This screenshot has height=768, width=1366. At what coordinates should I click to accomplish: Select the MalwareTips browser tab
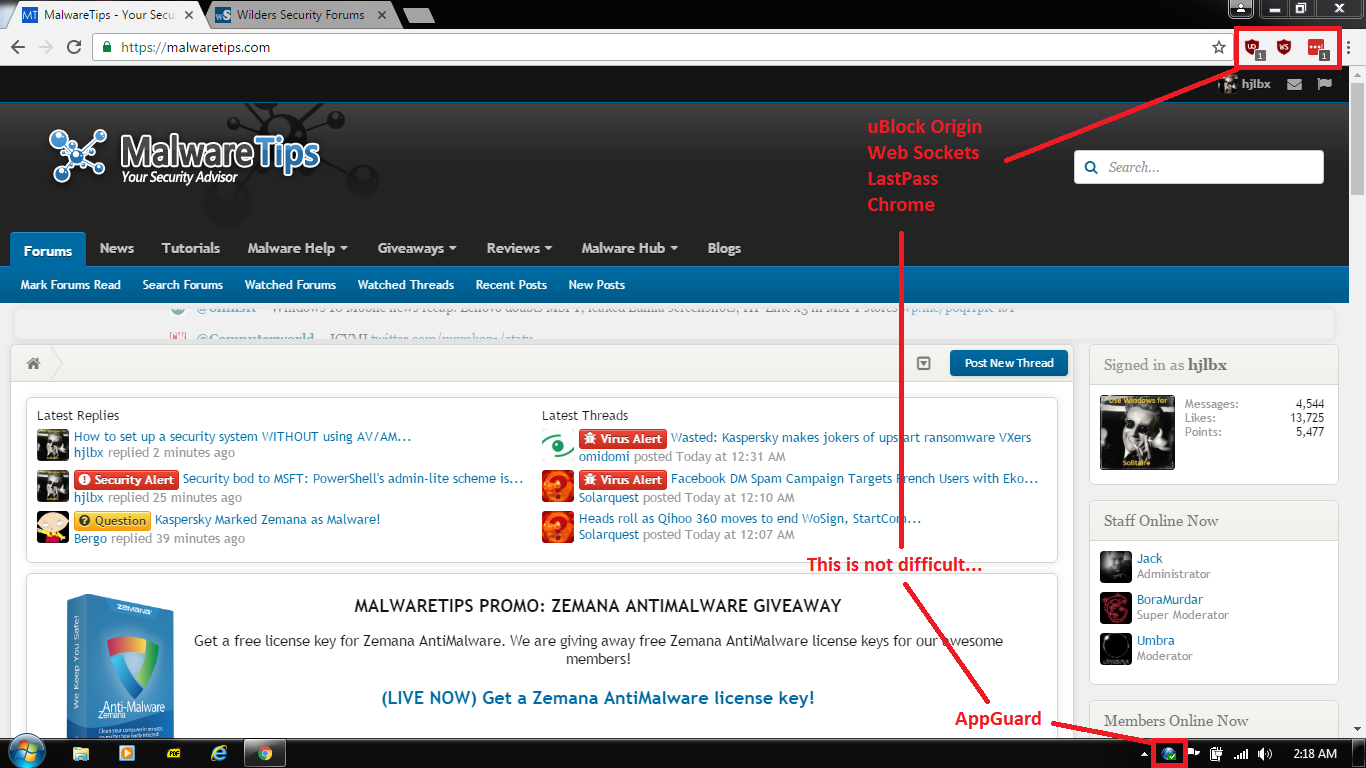click(x=109, y=15)
